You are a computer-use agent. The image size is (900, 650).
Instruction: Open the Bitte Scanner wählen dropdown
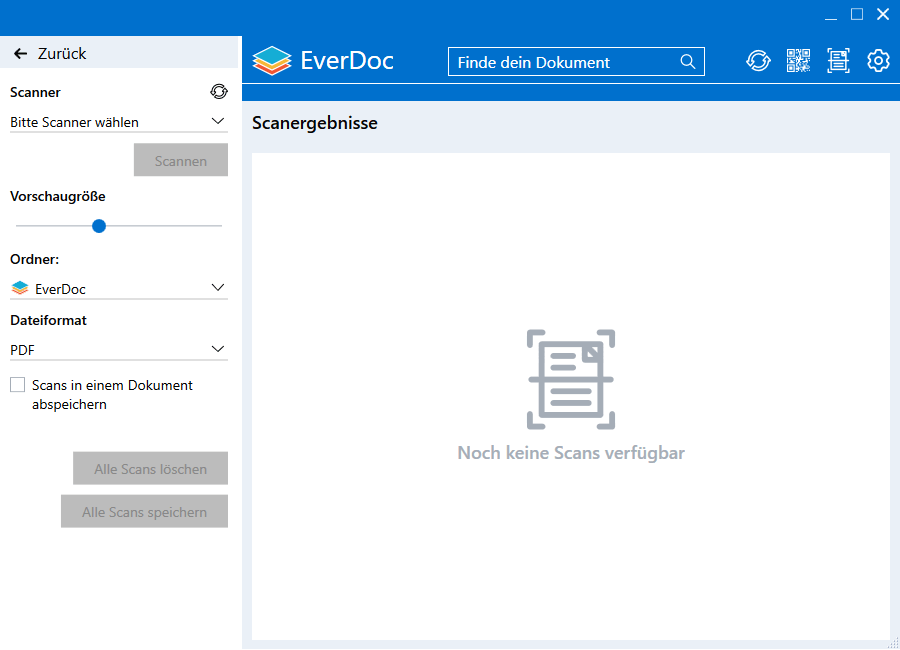coord(118,122)
